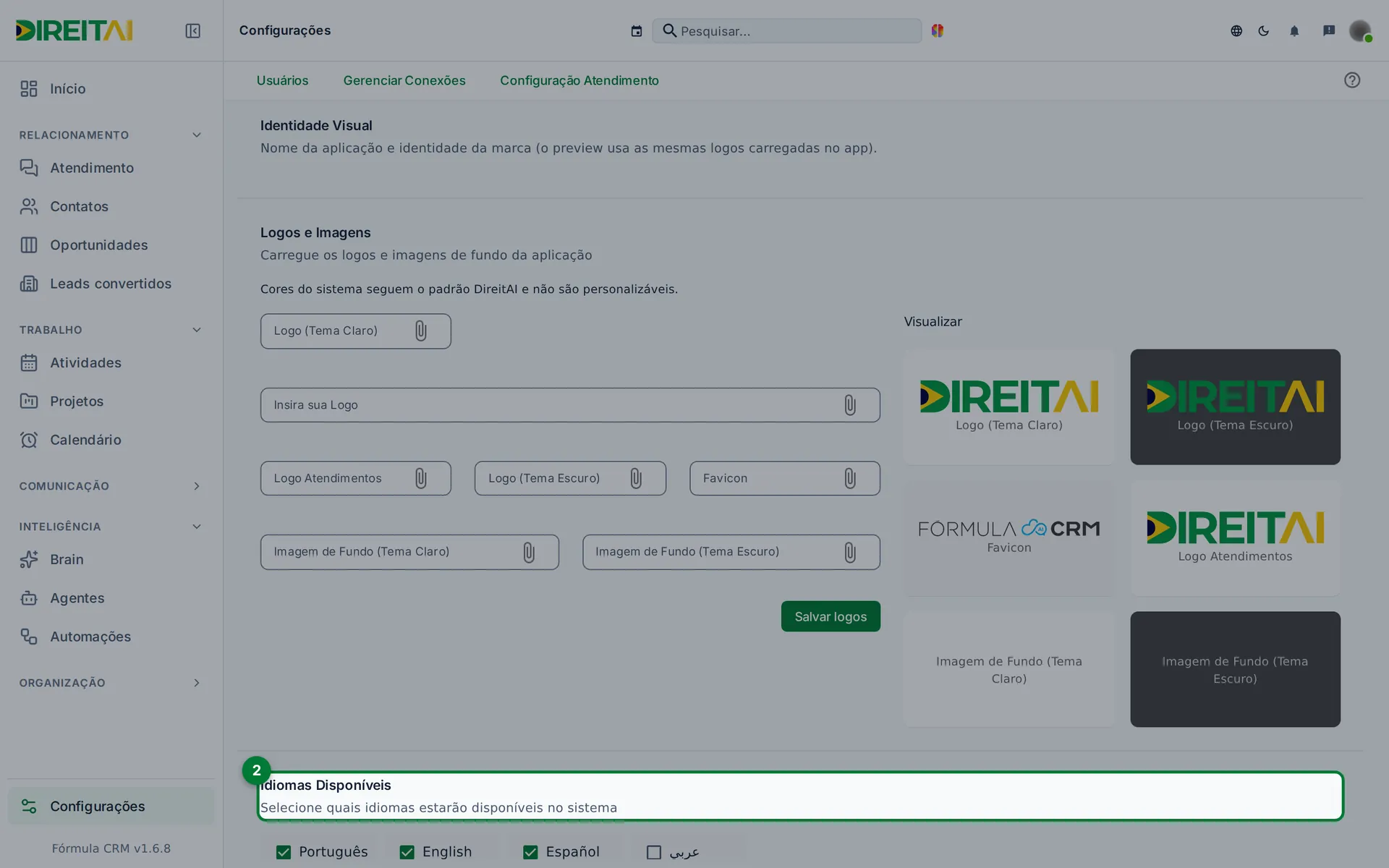Attach file for Logo (Tema Claro)
Image resolution: width=1389 pixels, height=868 pixels.
(421, 331)
